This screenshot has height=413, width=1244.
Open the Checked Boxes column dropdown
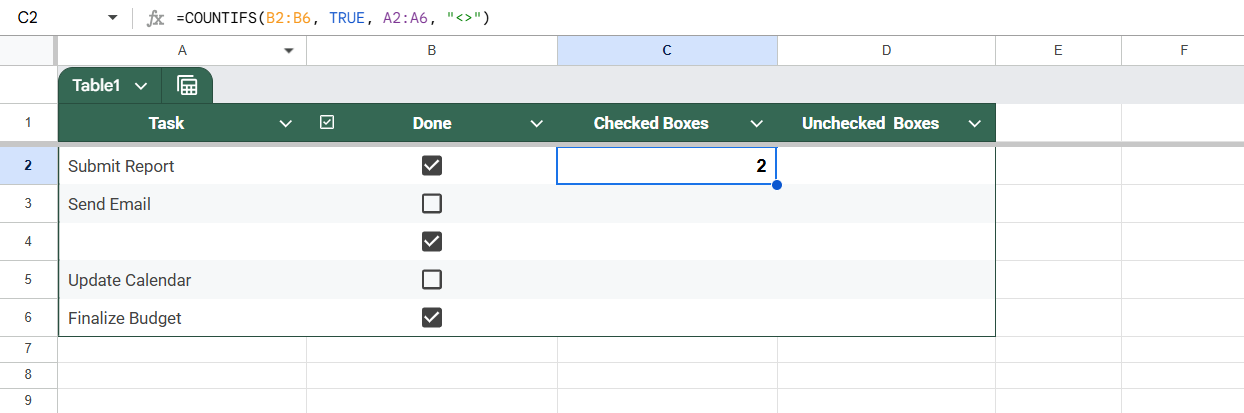click(x=756, y=123)
